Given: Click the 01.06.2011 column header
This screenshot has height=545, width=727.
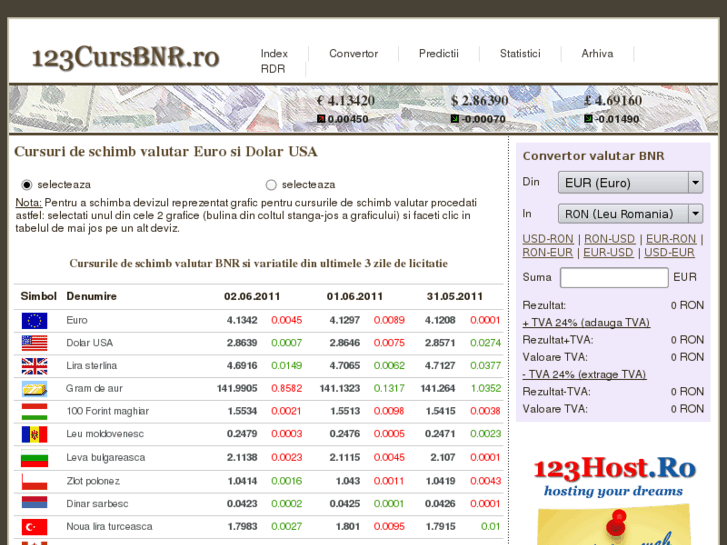Looking at the screenshot, I should pos(355,297).
